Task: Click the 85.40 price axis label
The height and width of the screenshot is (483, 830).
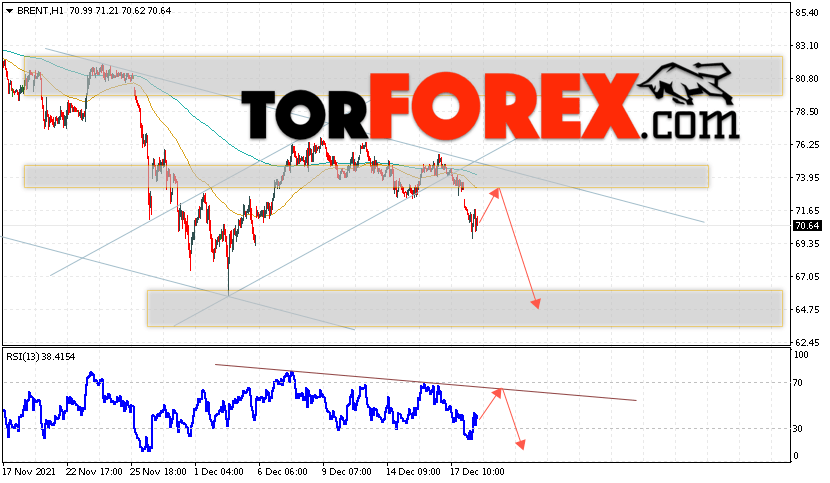Action: [x=807, y=13]
